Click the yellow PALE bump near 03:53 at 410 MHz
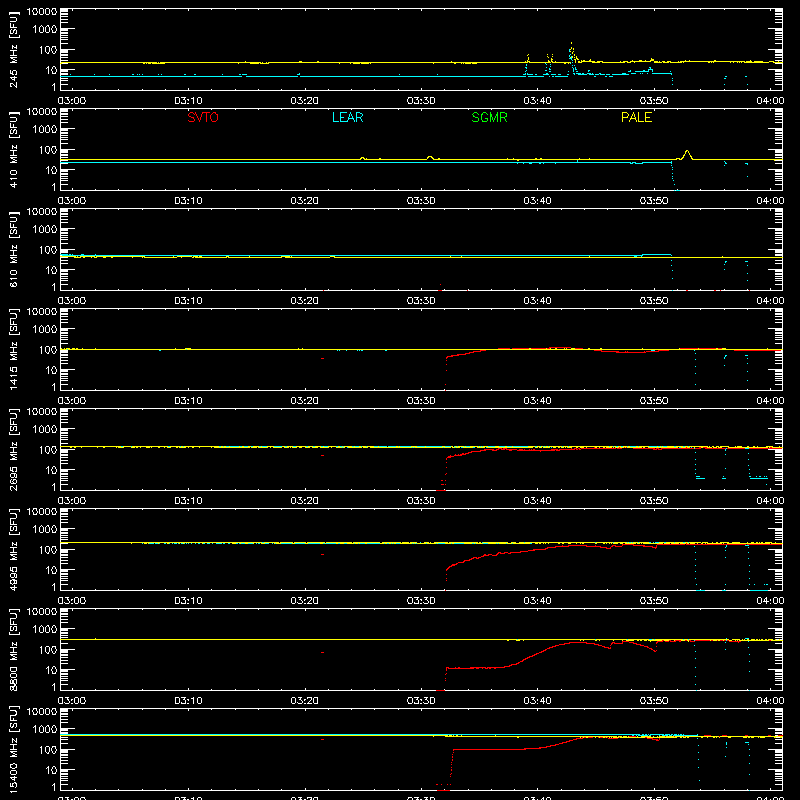Screen dimensions: 800x800 click(687, 154)
